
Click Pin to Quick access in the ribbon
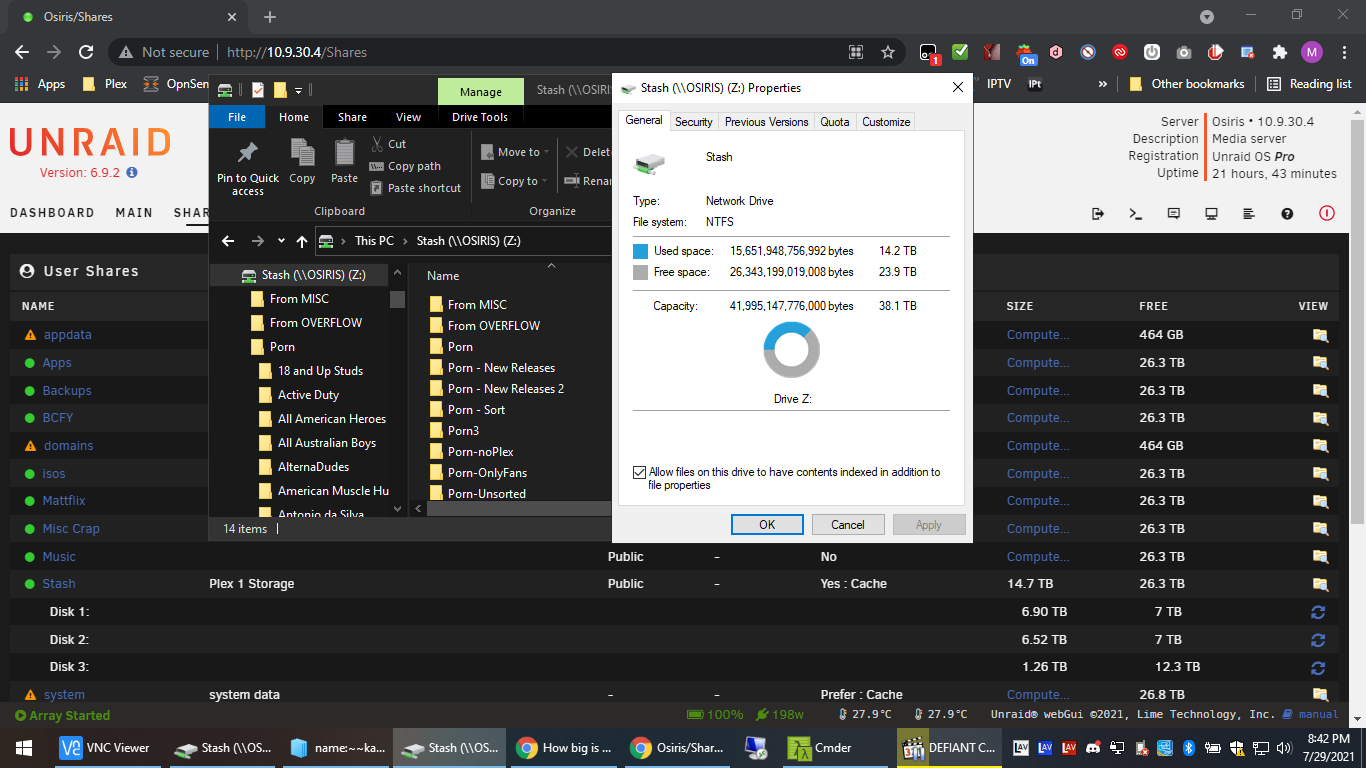[247, 166]
